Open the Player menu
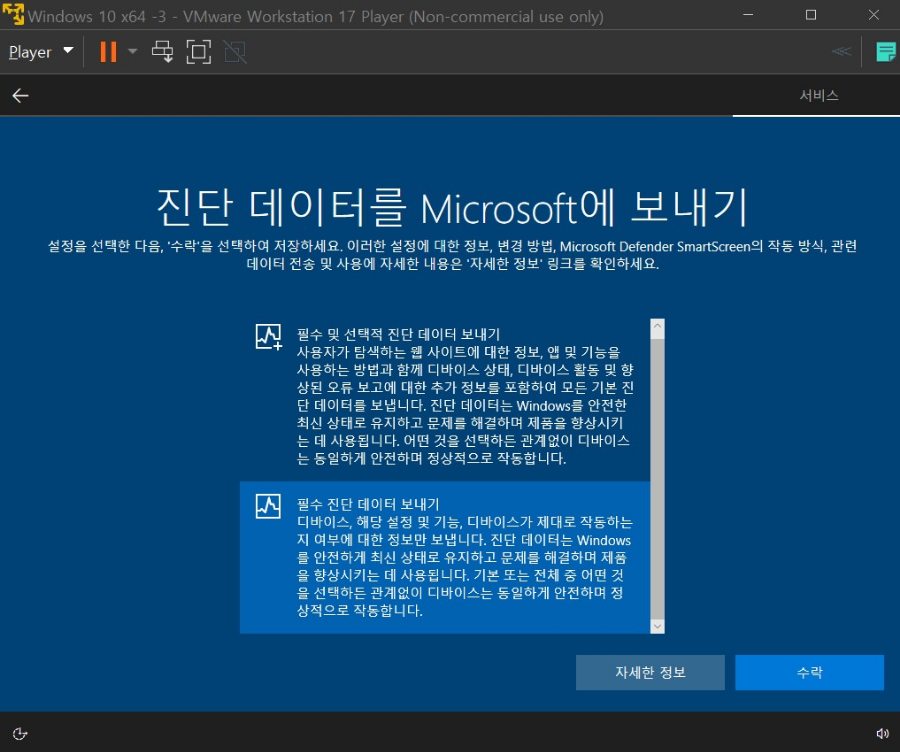Image resolution: width=900 pixels, height=752 pixels. [30, 52]
